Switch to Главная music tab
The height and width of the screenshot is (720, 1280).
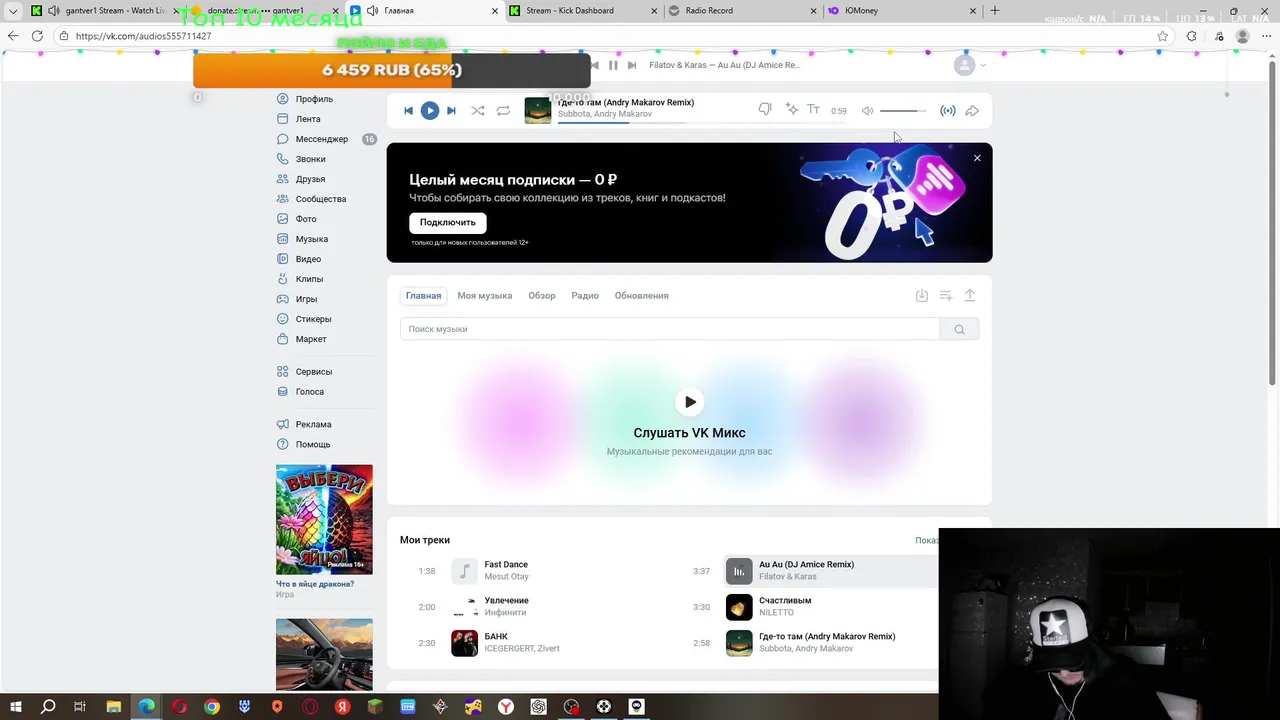point(423,296)
